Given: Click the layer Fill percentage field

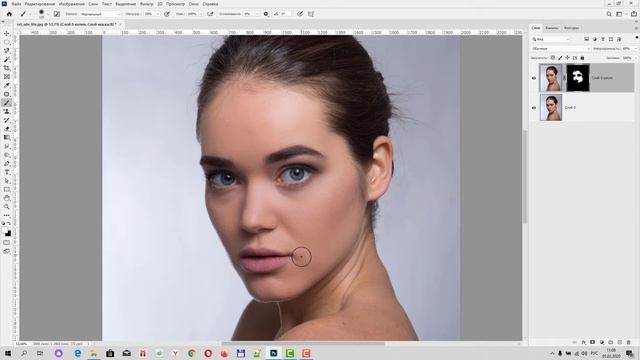Looking at the screenshot, I should (628, 58).
